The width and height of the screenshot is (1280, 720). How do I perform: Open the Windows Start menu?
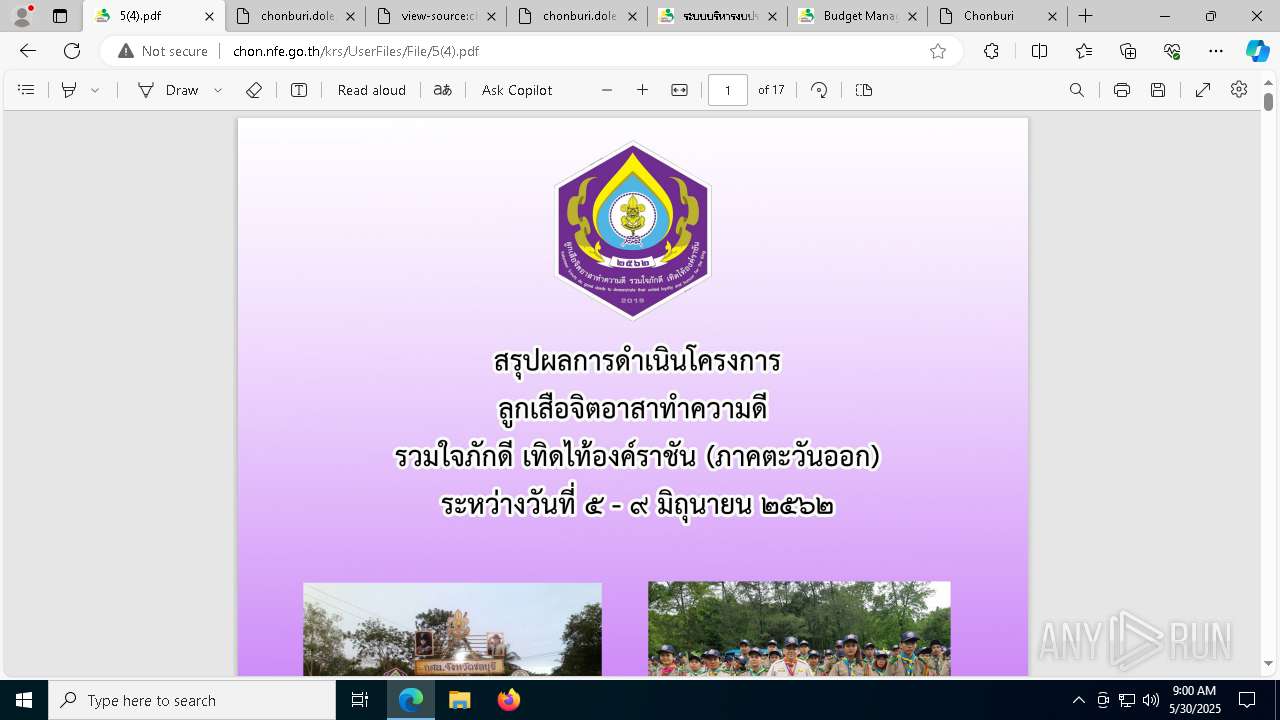(24, 700)
